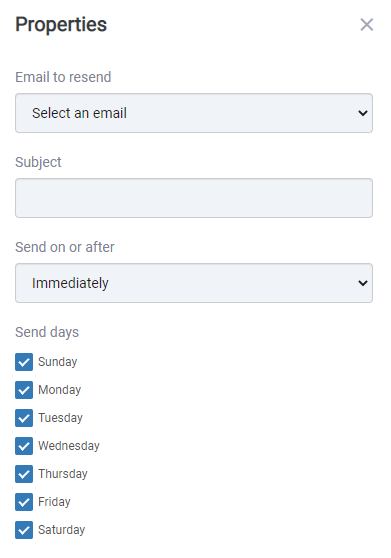Image resolution: width=391 pixels, height=558 pixels.
Task: Uncheck the Wednesday checkbox
Action: pyautogui.click(x=24, y=446)
